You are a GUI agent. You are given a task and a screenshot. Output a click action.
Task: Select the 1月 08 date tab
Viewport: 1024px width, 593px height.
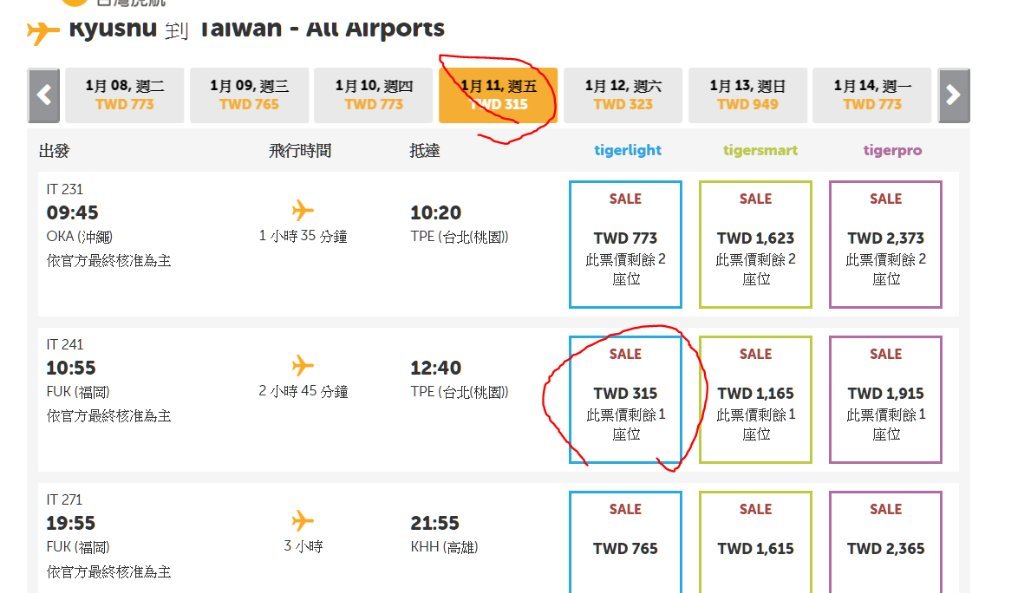125,95
